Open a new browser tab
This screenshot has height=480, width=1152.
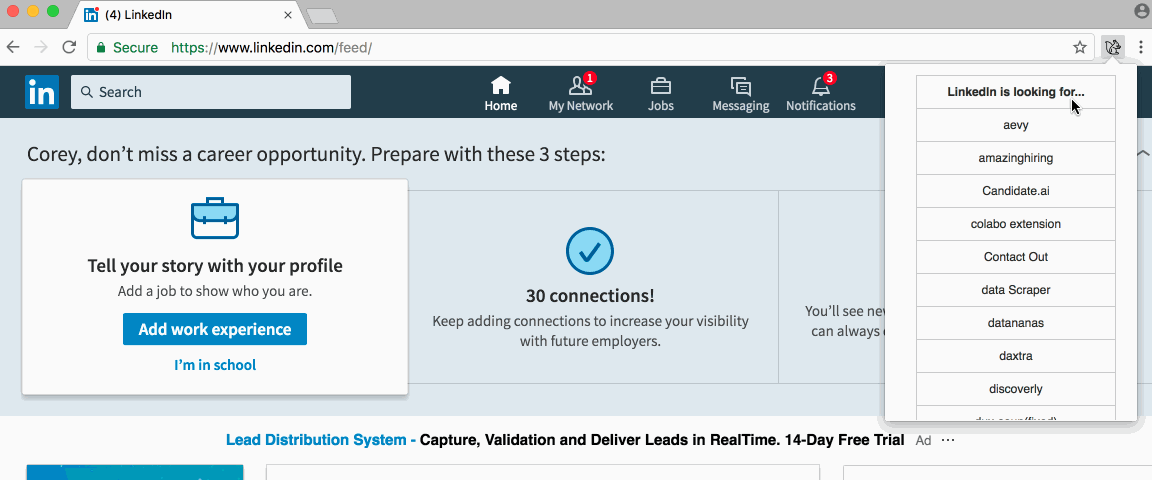pyautogui.click(x=322, y=15)
